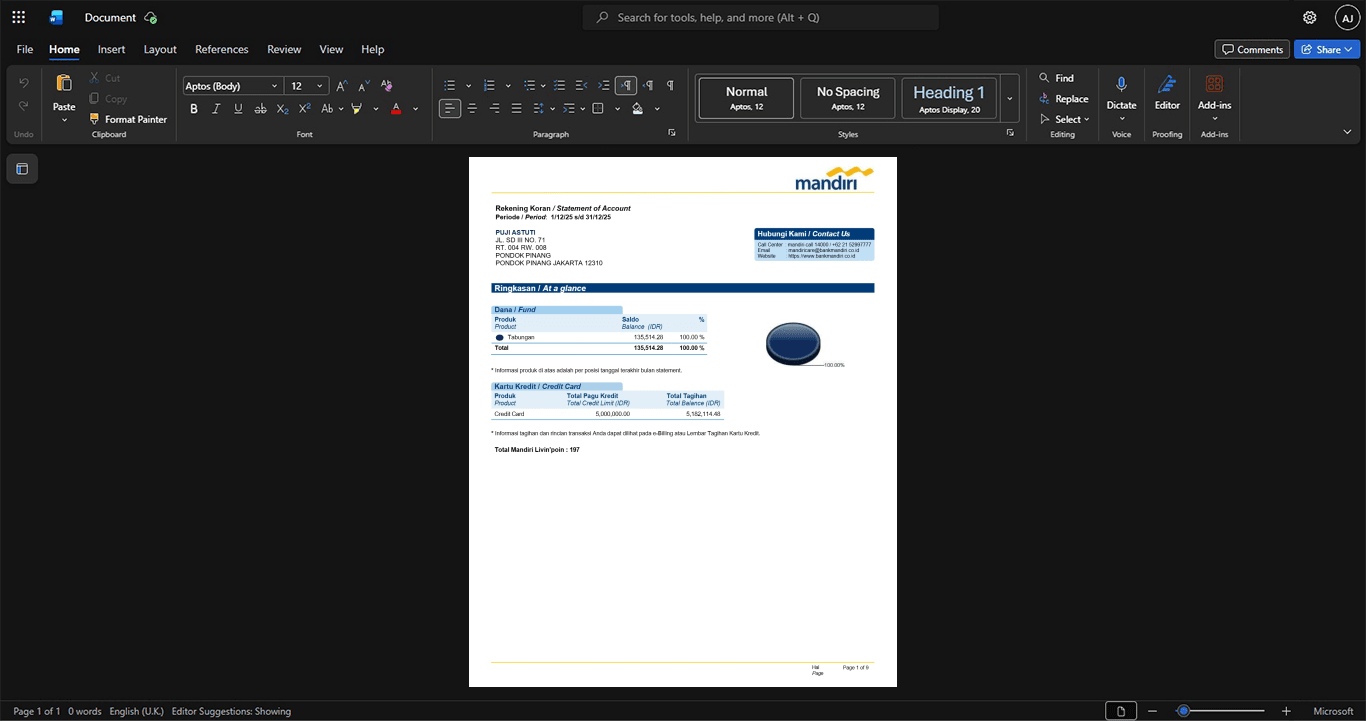The image size is (1366, 721).
Task: Toggle bold formatting
Action: click(194, 108)
